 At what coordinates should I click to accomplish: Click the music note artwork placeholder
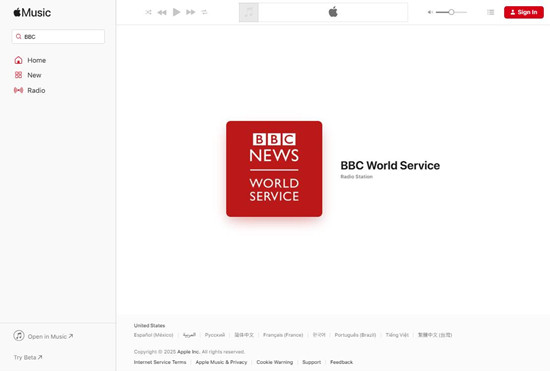click(x=249, y=12)
